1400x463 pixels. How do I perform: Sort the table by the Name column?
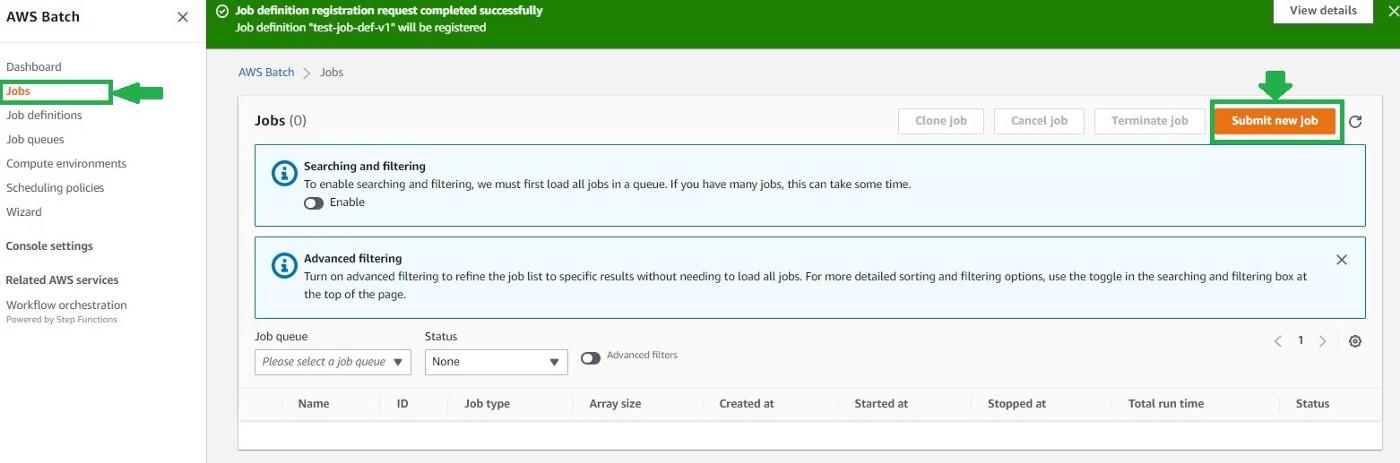(x=313, y=404)
